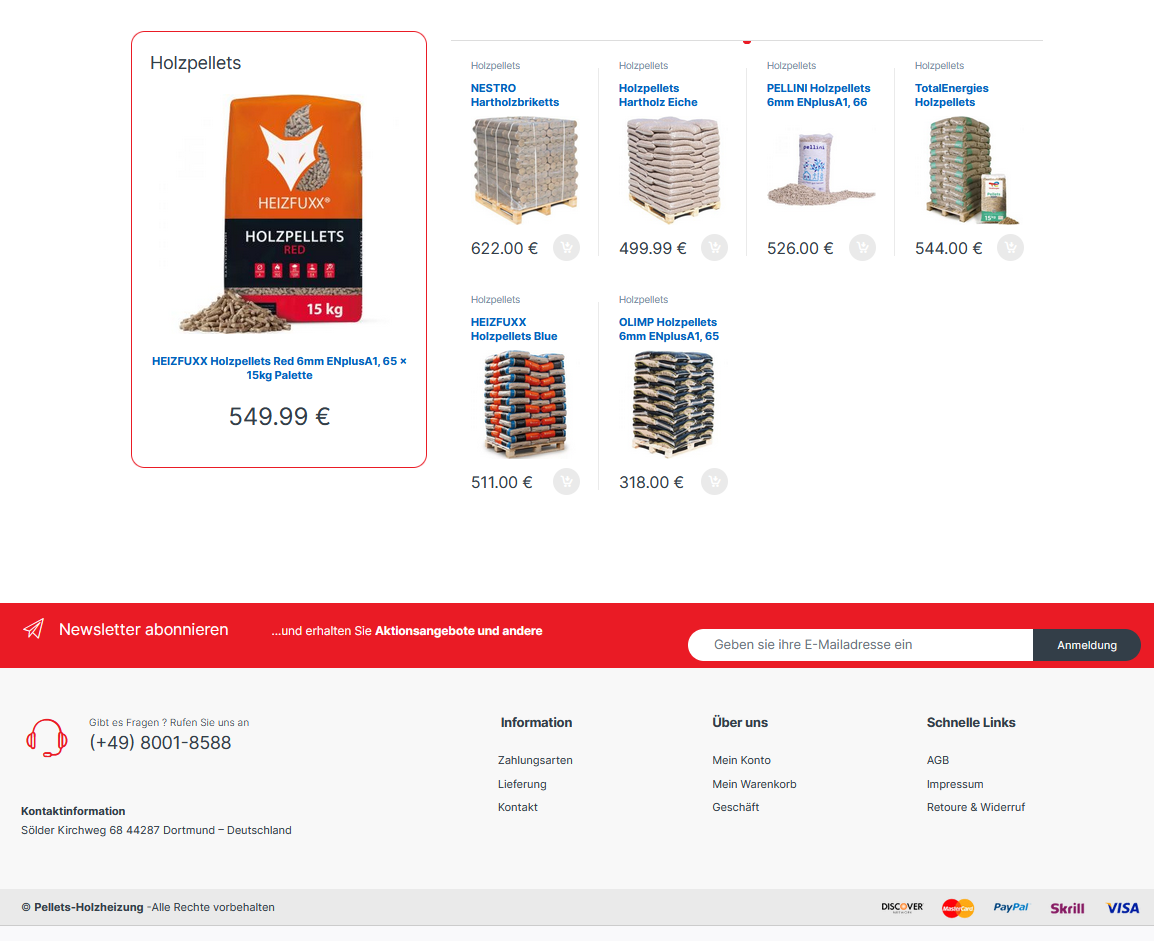Click the Pellets-Holzheizung copyright name
Viewport: 1154px width, 941px height.
(88, 907)
